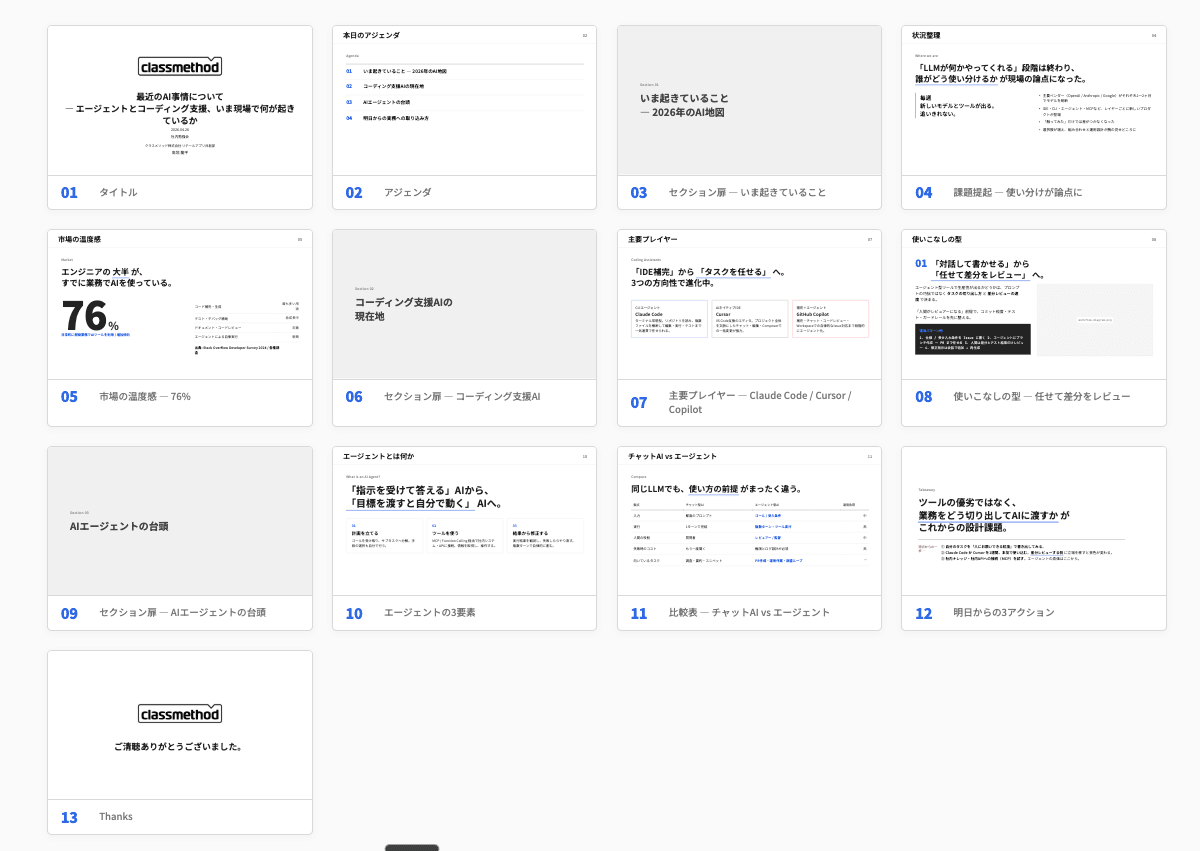Viewport: 1200px width, 851px height.
Task: Click the Claude Code card on slide 07
Action: 669,318
